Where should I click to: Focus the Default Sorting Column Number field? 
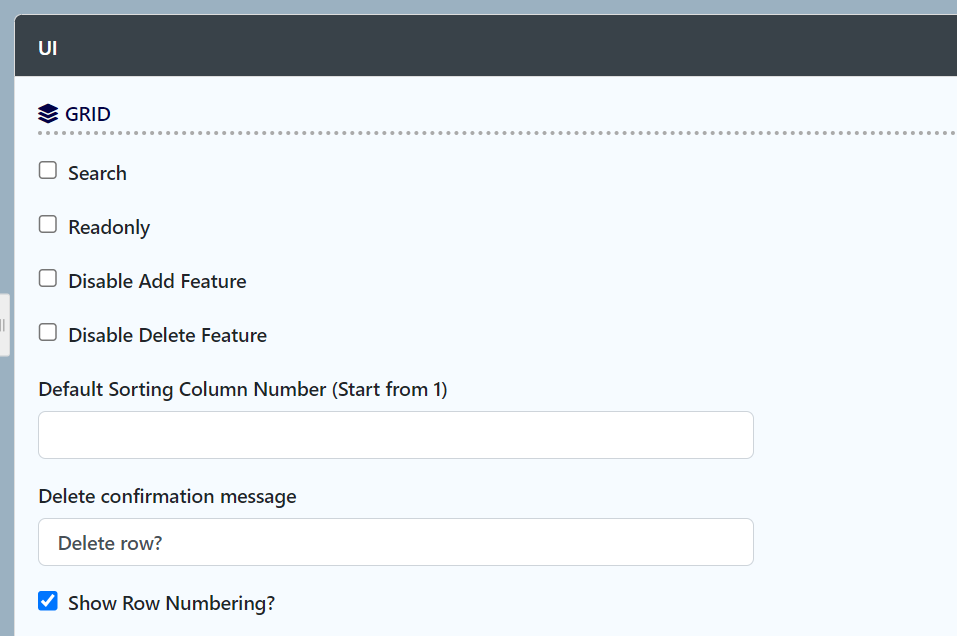pos(396,435)
